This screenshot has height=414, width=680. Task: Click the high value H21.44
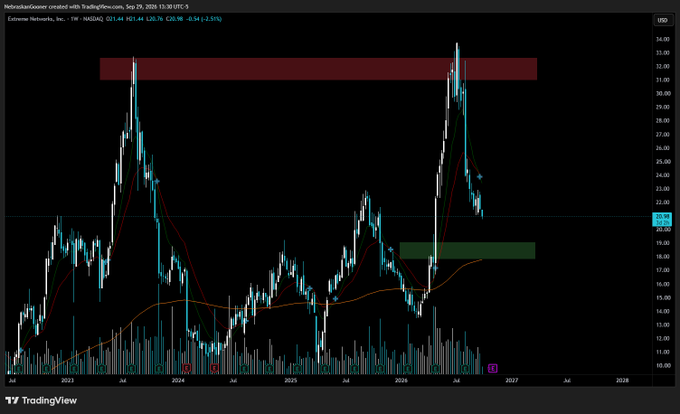(x=134, y=19)
